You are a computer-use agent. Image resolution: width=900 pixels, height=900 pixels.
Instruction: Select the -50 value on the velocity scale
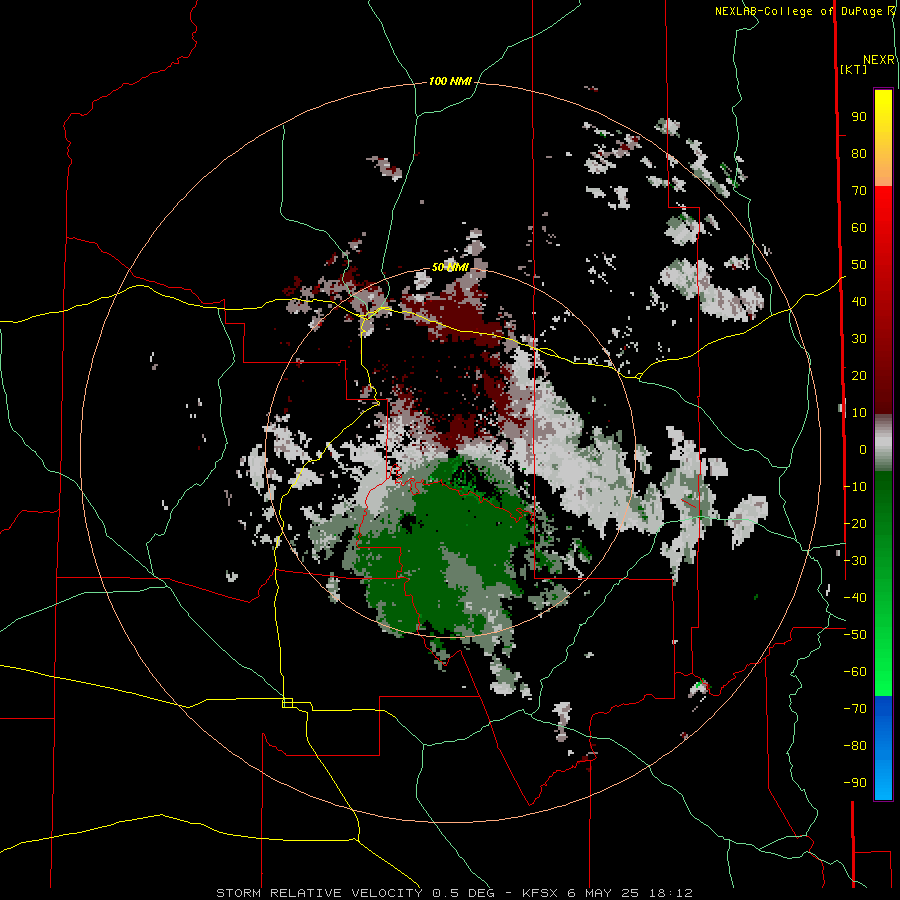tap(855, 635)
